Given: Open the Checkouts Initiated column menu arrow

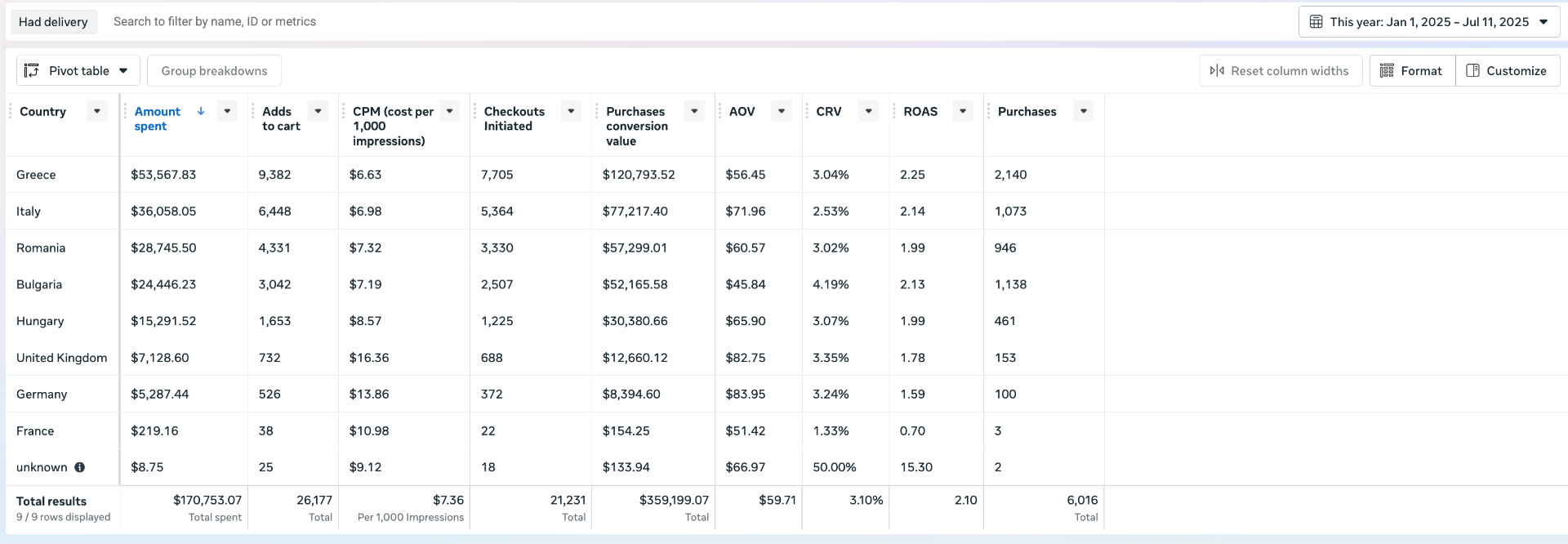Looking at the screenshot, I should click(x=571, y=111).
